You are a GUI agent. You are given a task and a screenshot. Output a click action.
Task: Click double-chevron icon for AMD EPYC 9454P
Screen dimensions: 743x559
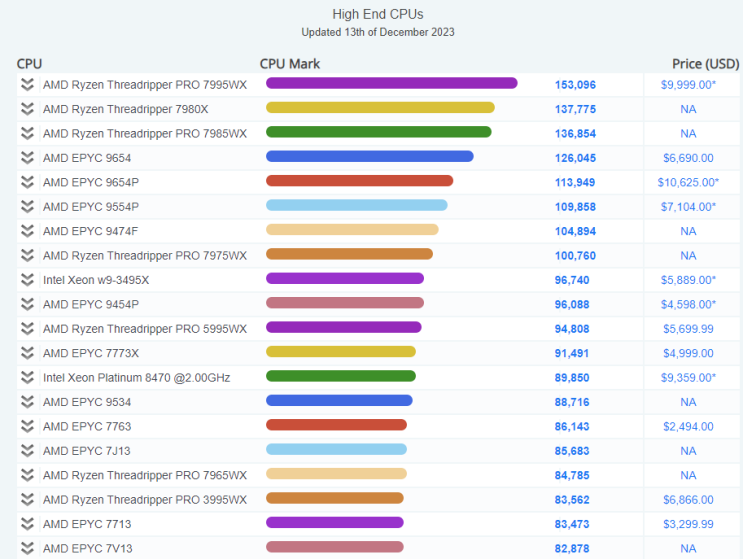27,304
